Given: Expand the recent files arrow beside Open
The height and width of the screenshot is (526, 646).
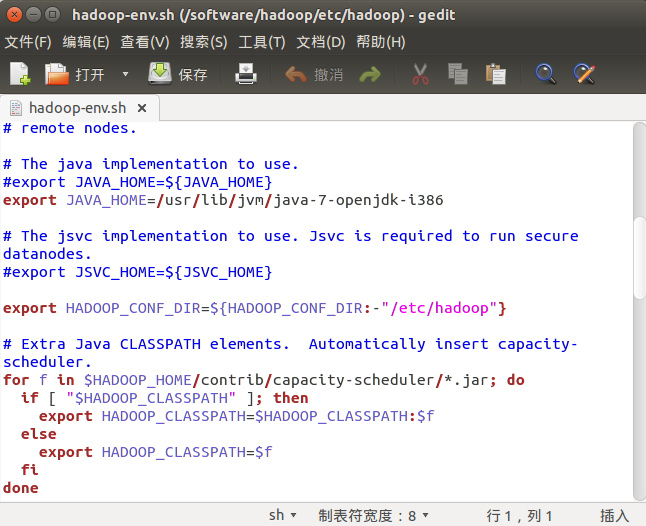Looking at the screenshot, I should pos(125,74).
